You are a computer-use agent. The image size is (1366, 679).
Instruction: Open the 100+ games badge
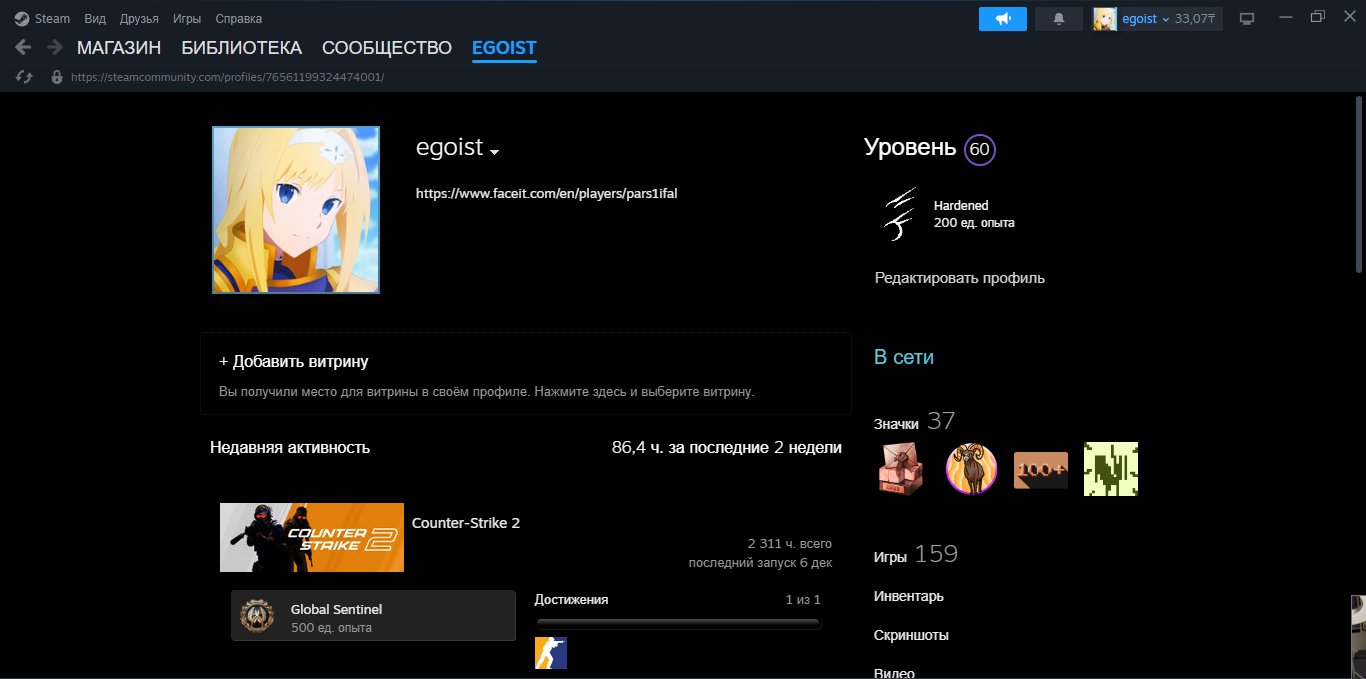click(x=1041, y=469)
